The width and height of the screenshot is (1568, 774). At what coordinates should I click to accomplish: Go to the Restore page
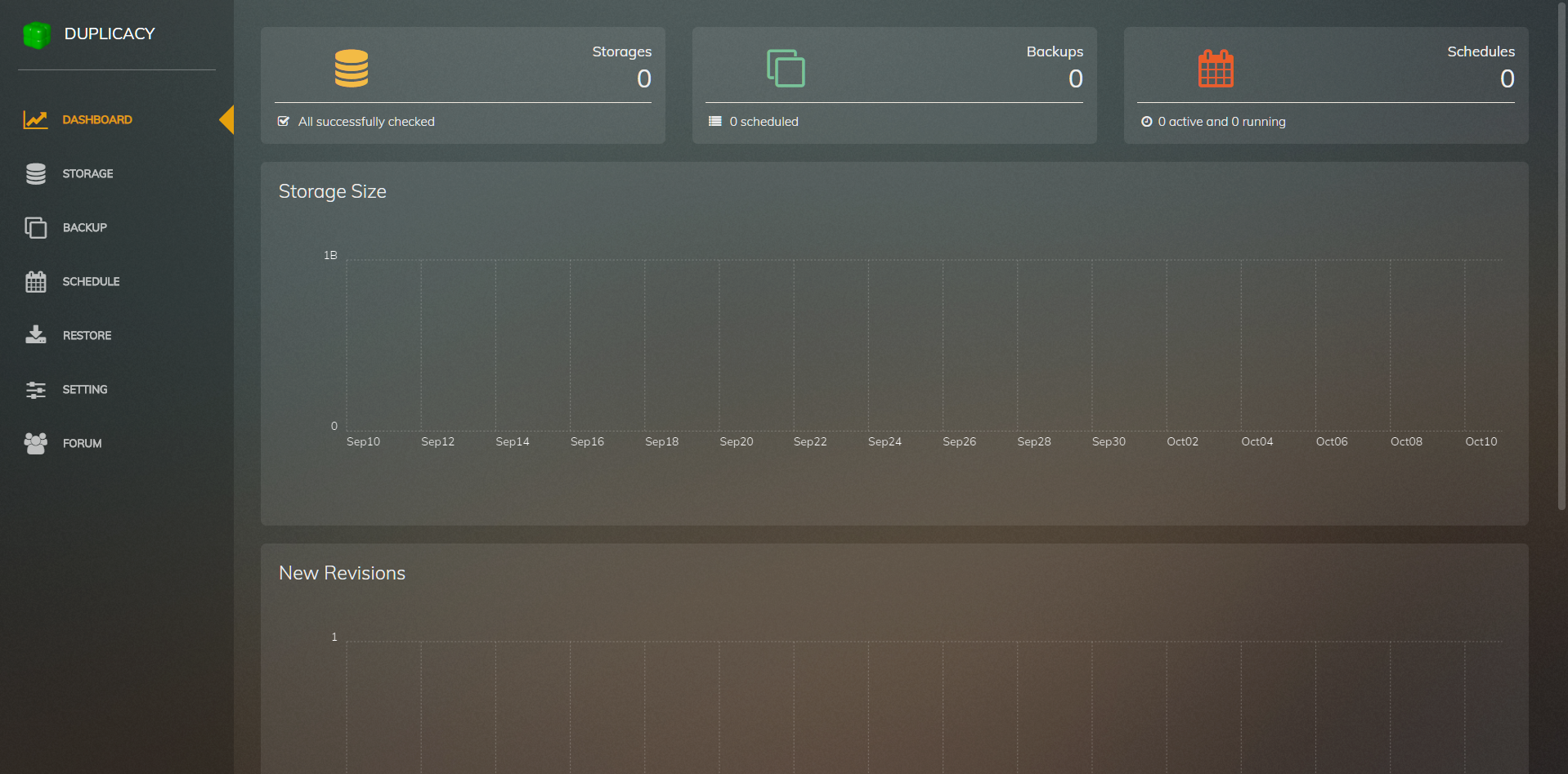pos(87,336)
